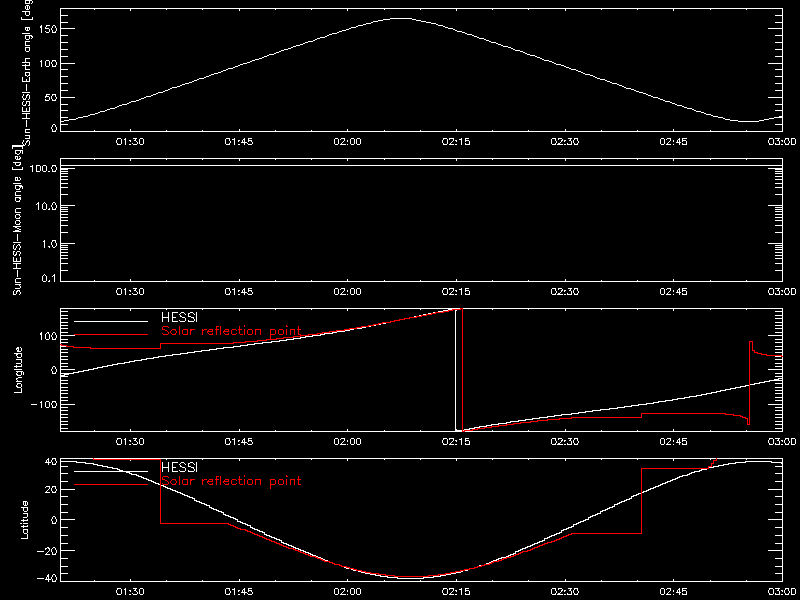Click the red legend line sample in Latitude plot

tap(111, 485)
